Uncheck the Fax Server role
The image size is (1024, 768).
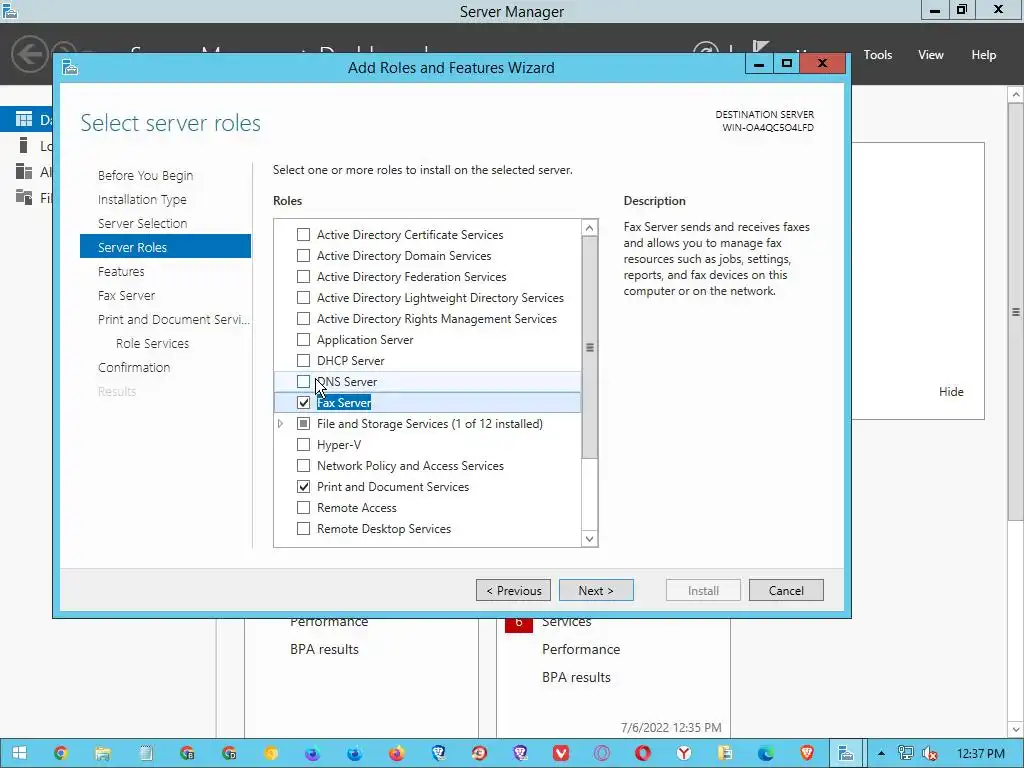303,402
